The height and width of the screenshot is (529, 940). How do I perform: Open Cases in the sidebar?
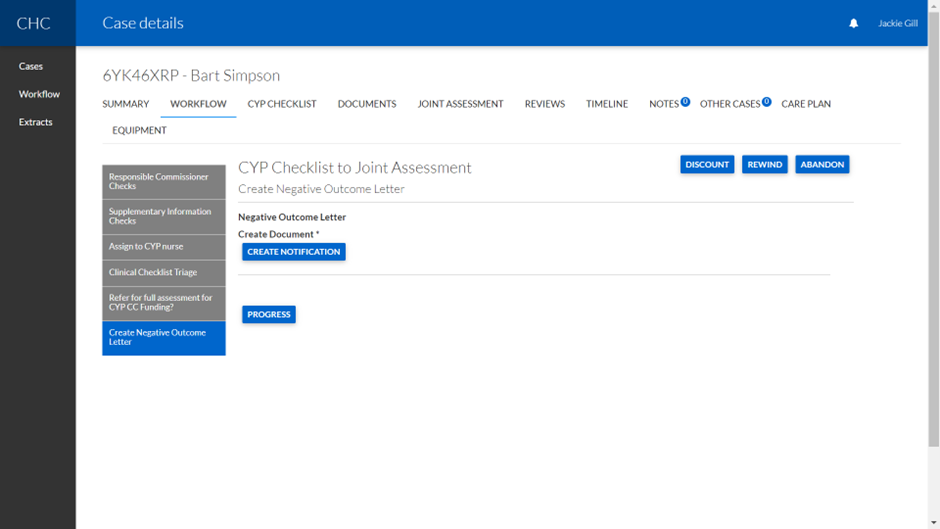[x=31, y=66]
